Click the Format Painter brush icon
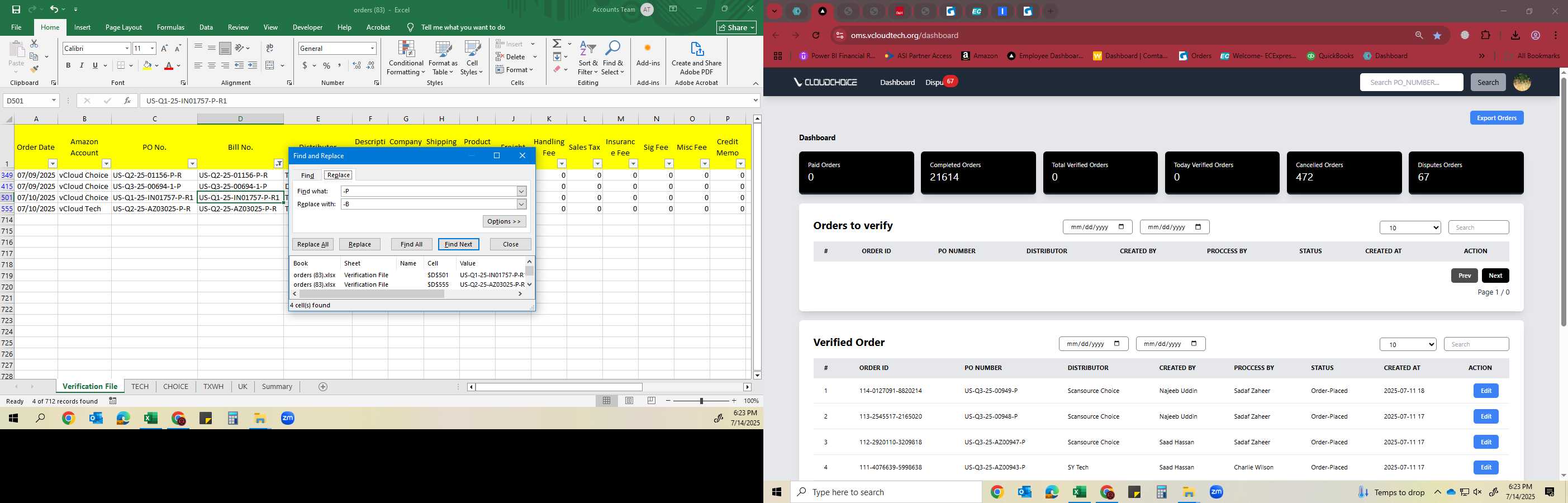Image resolution: width=1568 pixels, height=503 pixels. point(34,69)
